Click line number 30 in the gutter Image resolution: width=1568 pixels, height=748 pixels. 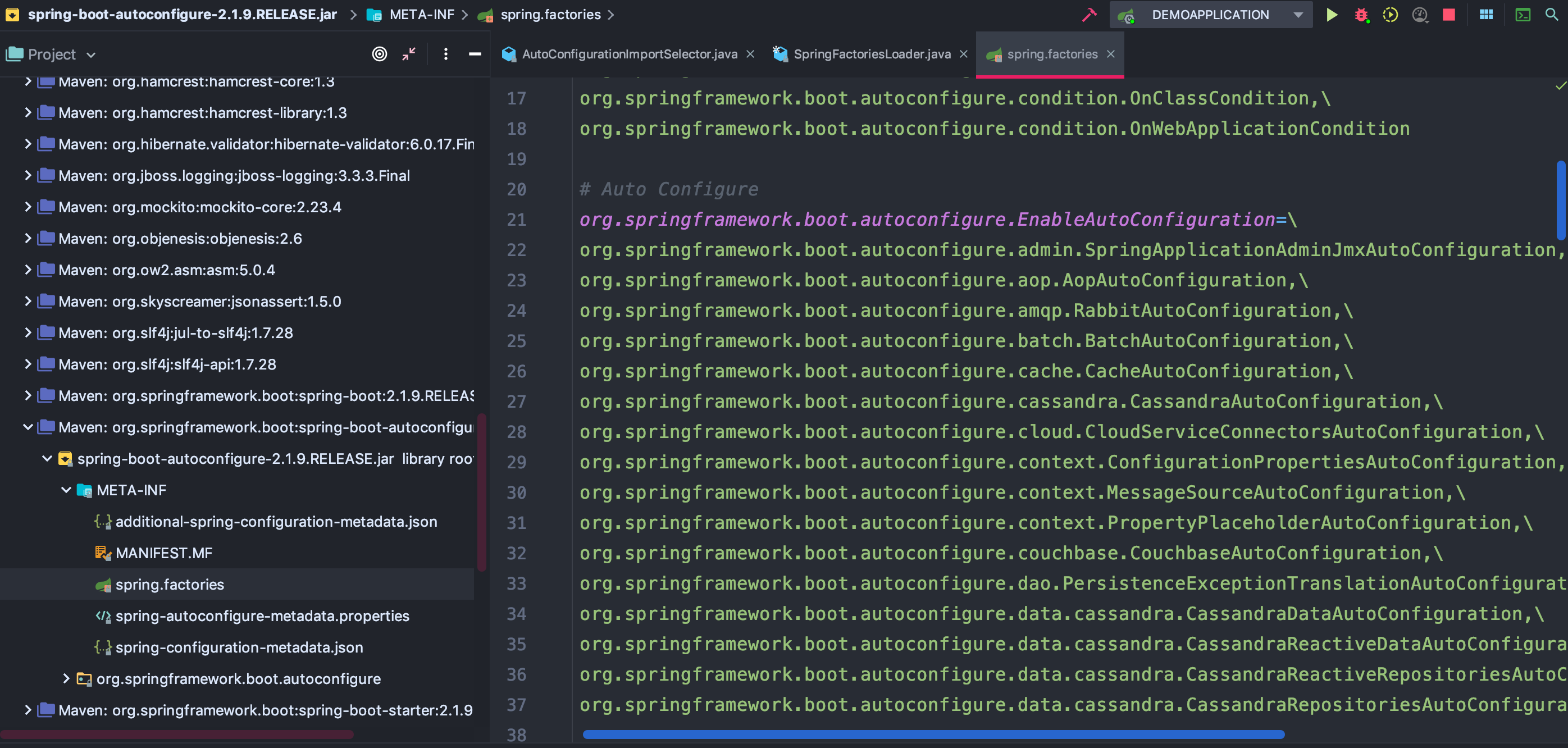point(516,492)
